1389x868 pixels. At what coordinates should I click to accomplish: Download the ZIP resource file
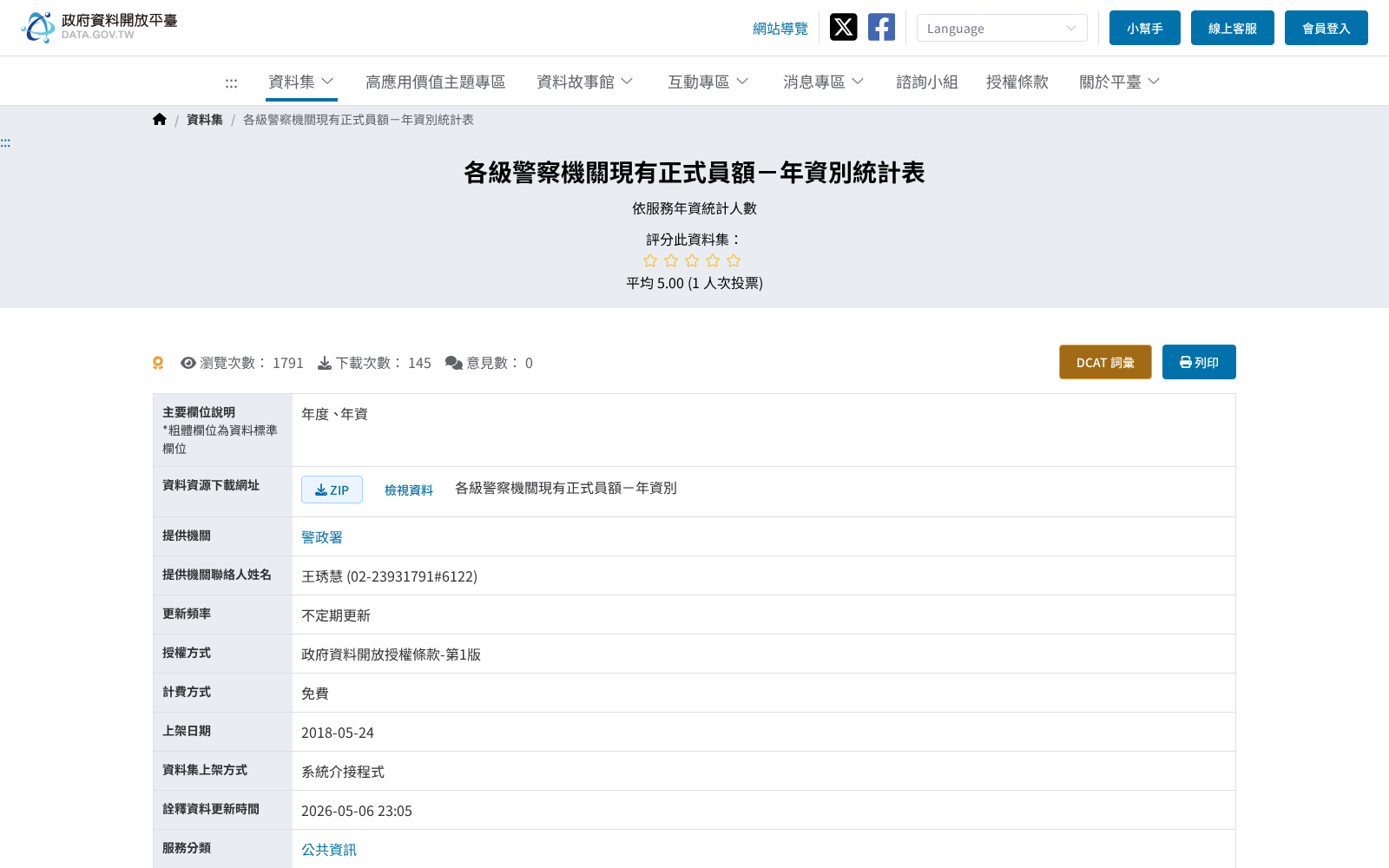click(332, 490)
